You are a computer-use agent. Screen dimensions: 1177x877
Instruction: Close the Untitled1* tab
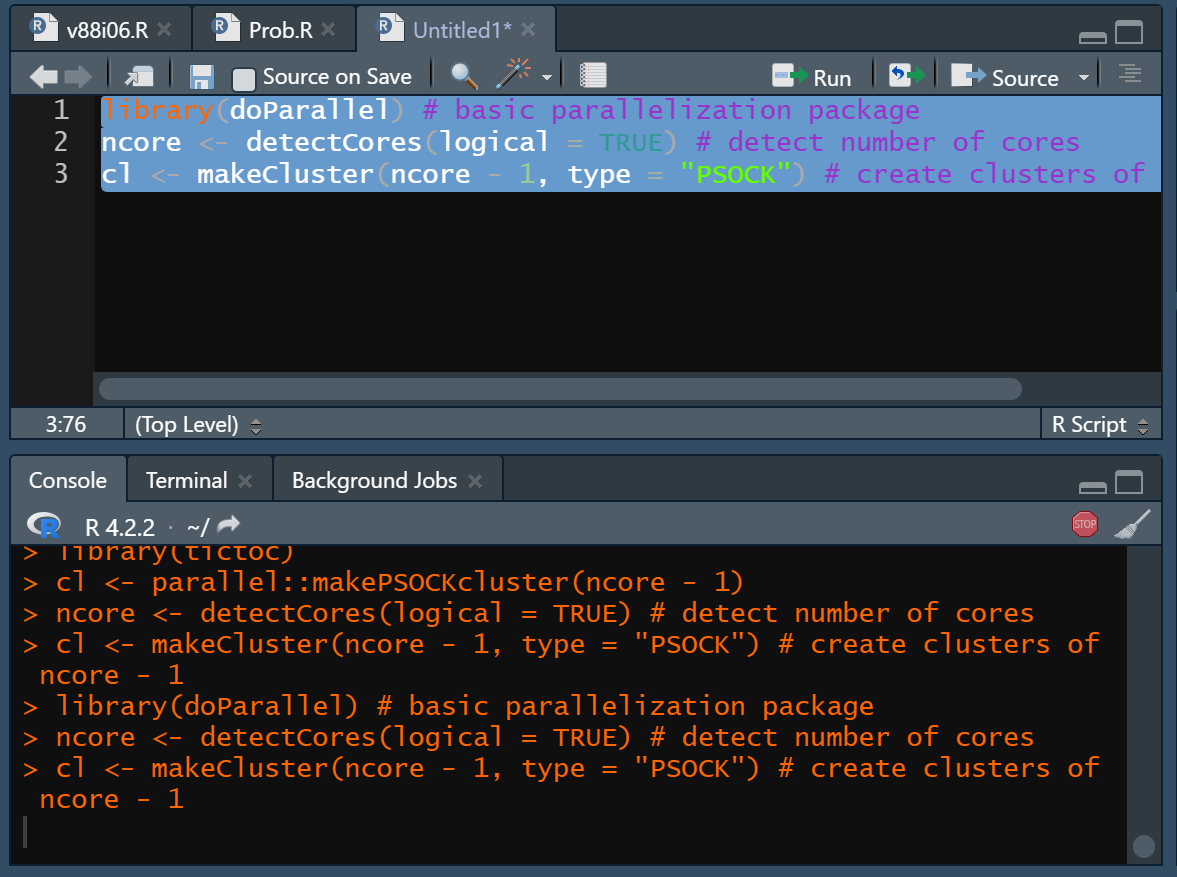click(528, 29)
